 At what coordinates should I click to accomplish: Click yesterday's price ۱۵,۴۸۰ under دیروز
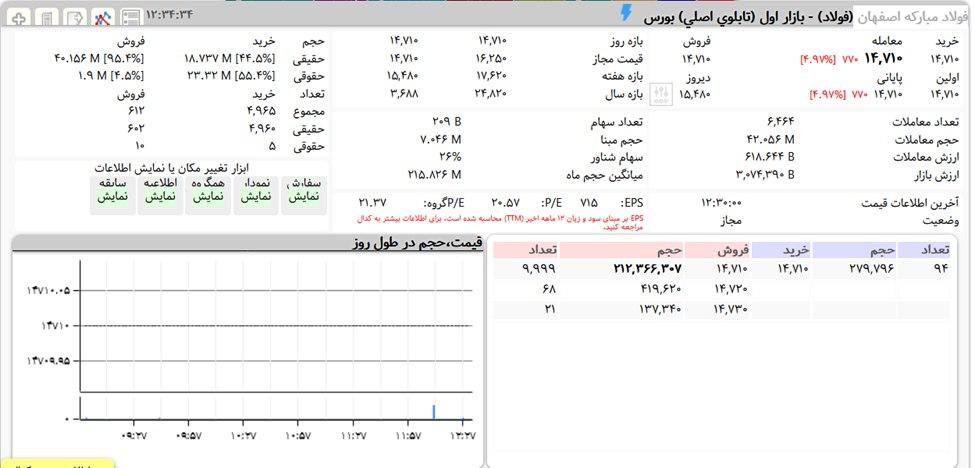coord(696,94)
